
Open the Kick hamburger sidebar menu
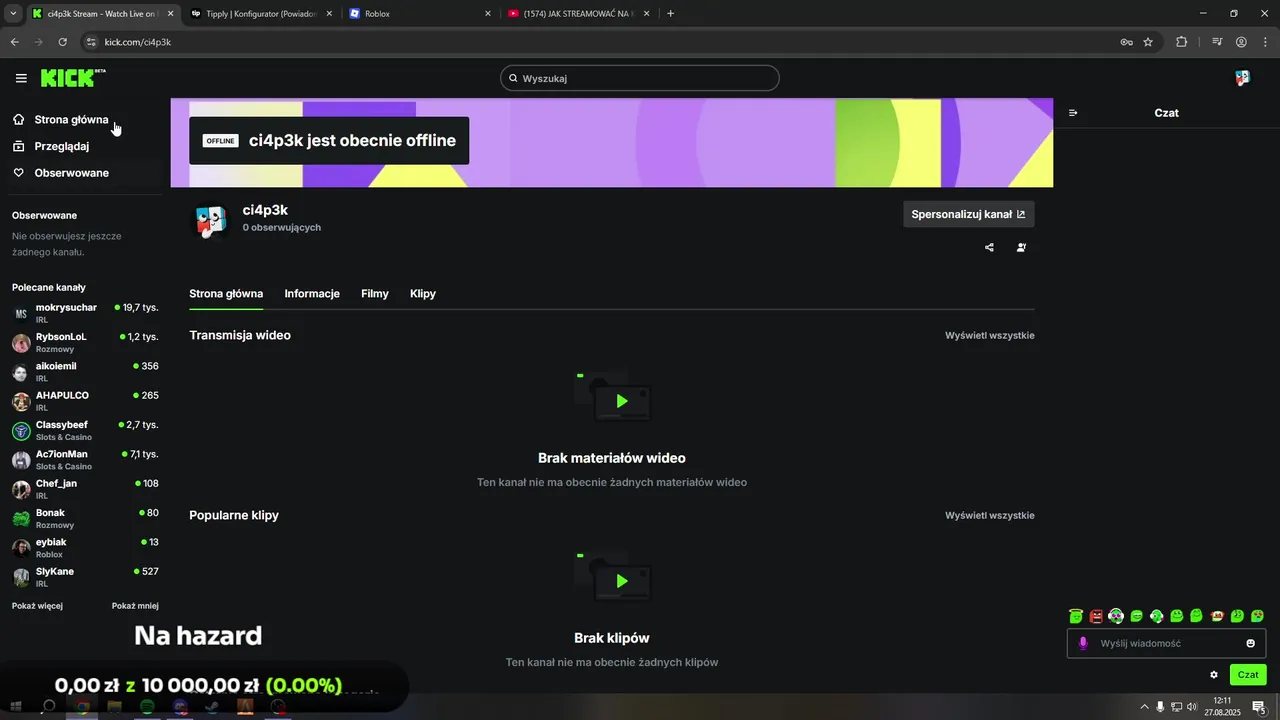point(21,78)
